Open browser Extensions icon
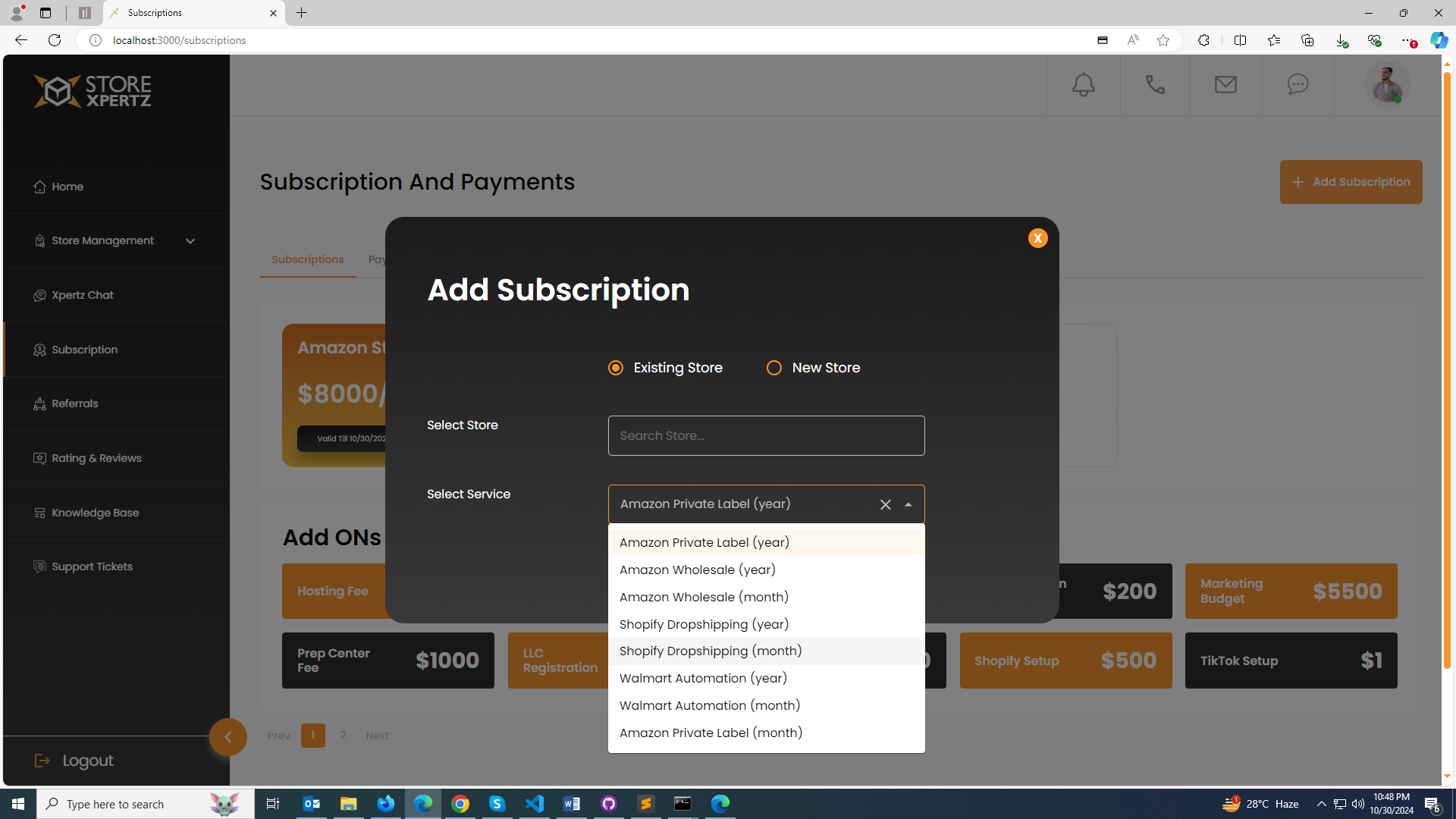Viewport: 1456px width, 819px height. (1203, 40)
